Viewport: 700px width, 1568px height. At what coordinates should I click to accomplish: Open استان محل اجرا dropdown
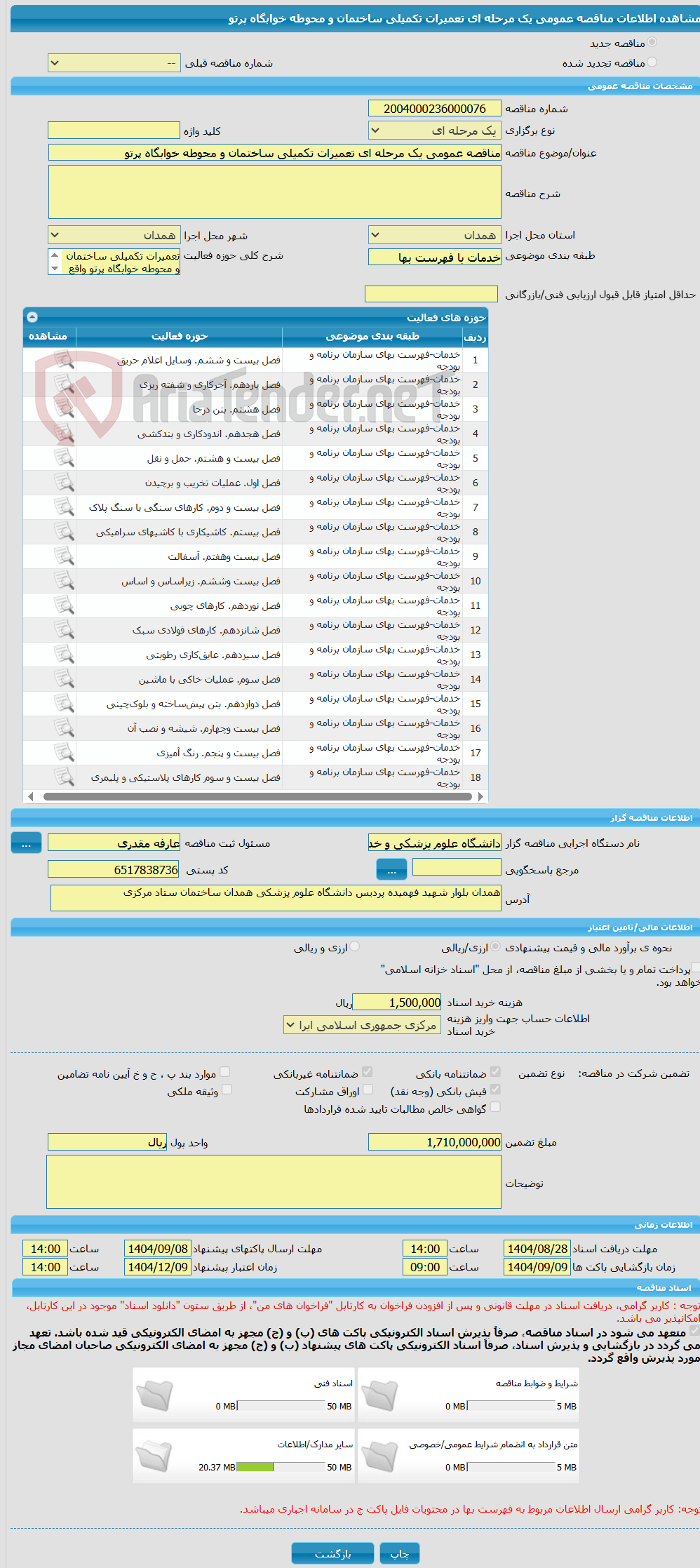434,235
